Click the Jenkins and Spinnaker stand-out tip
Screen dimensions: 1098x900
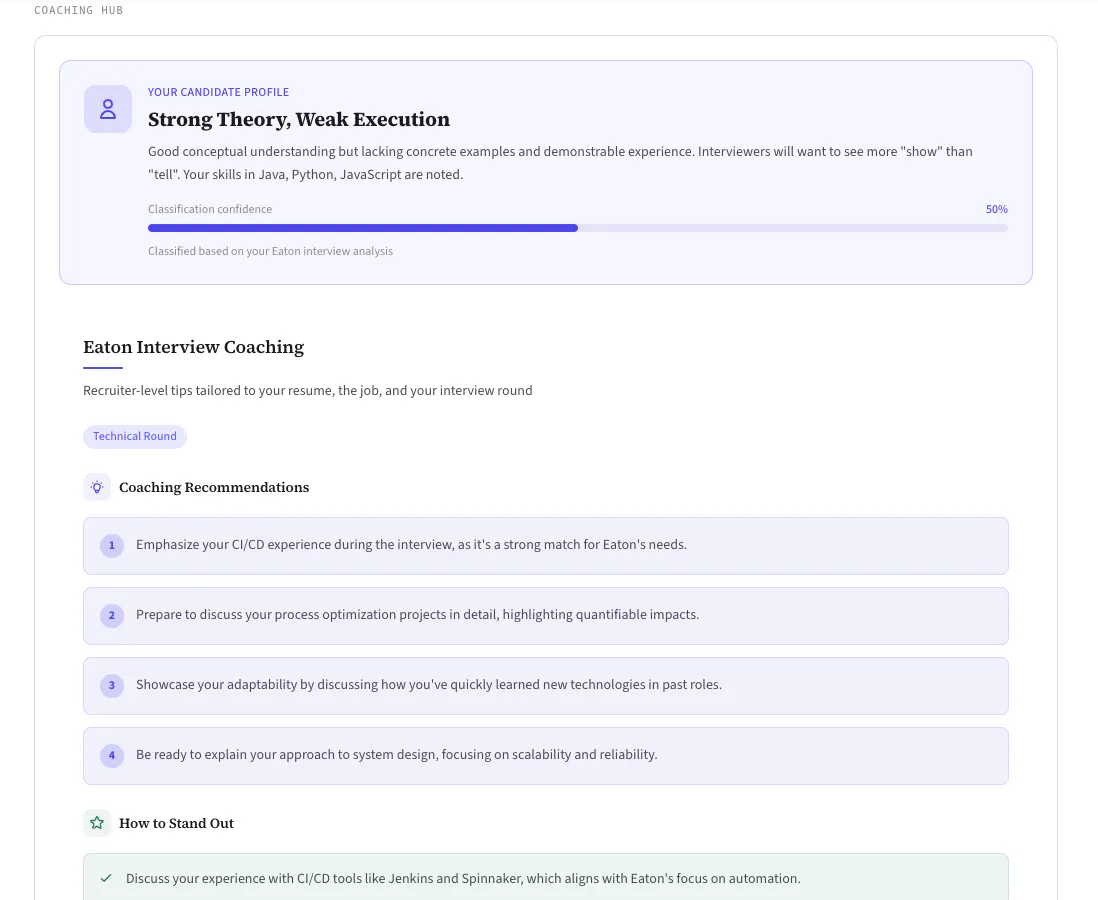pos(545,878)
